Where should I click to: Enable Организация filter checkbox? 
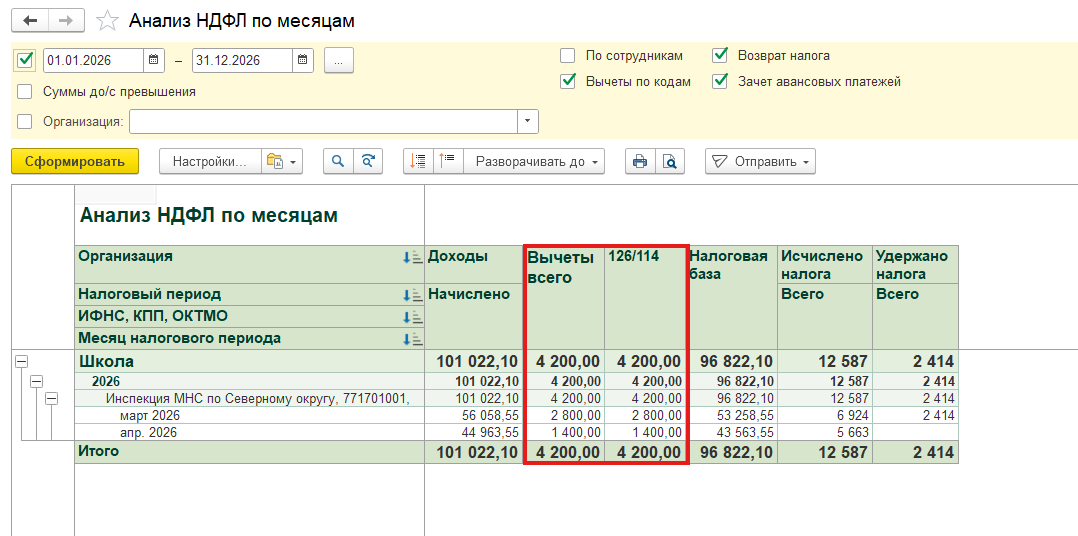[x=25, y=122]
